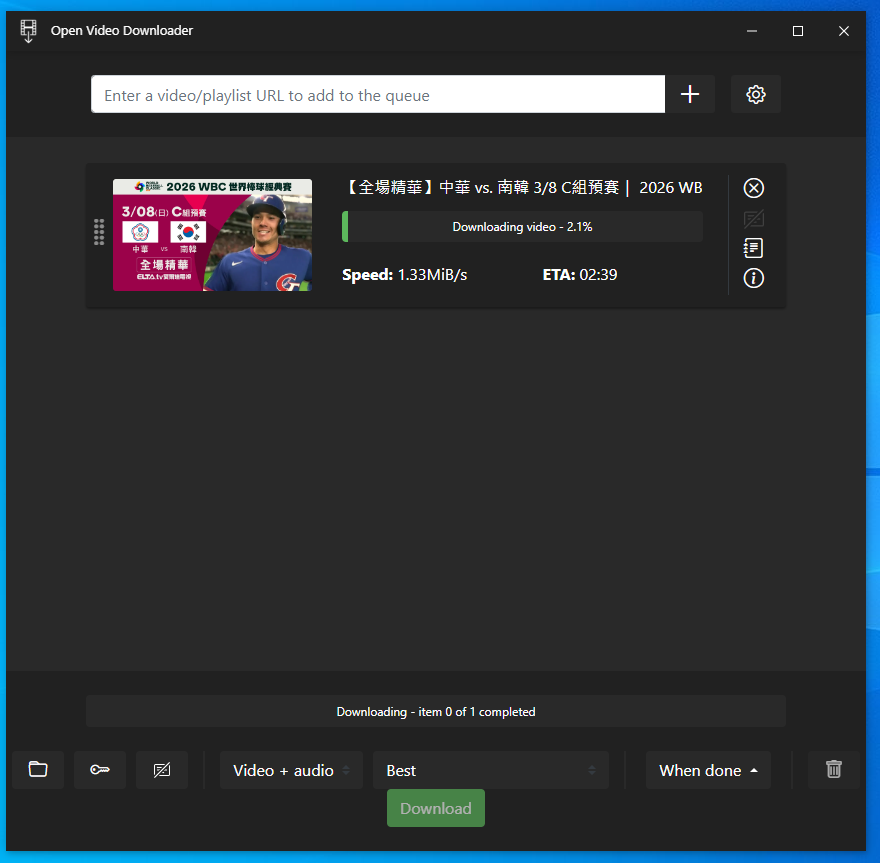The width and height of the screenshot is (880, 863).
Task: Click the drag handle dots on the item
Action: [x=99, y=232]
